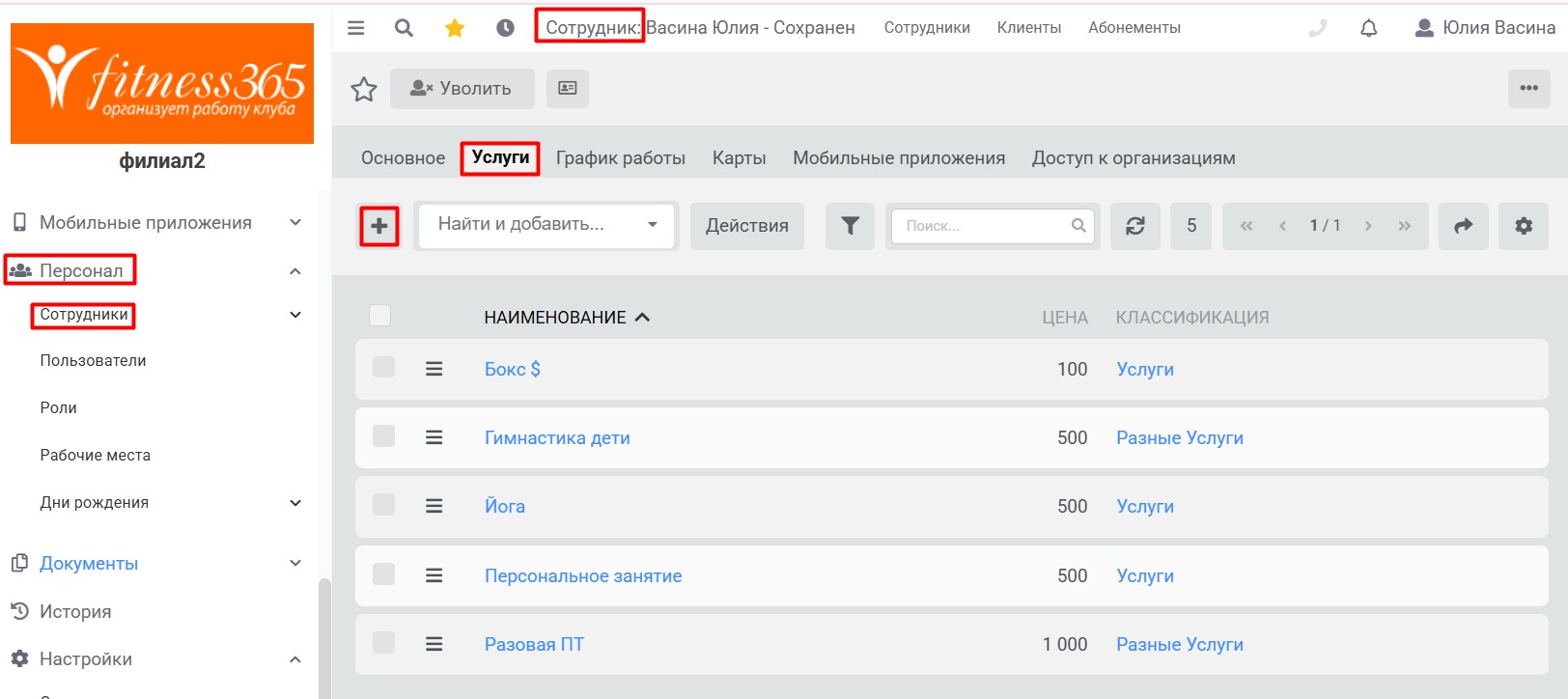The height and width of the screenshot is (699, 1568).
Task: Go to Клиенты in the top navigation
Action: pos(1029,28)
